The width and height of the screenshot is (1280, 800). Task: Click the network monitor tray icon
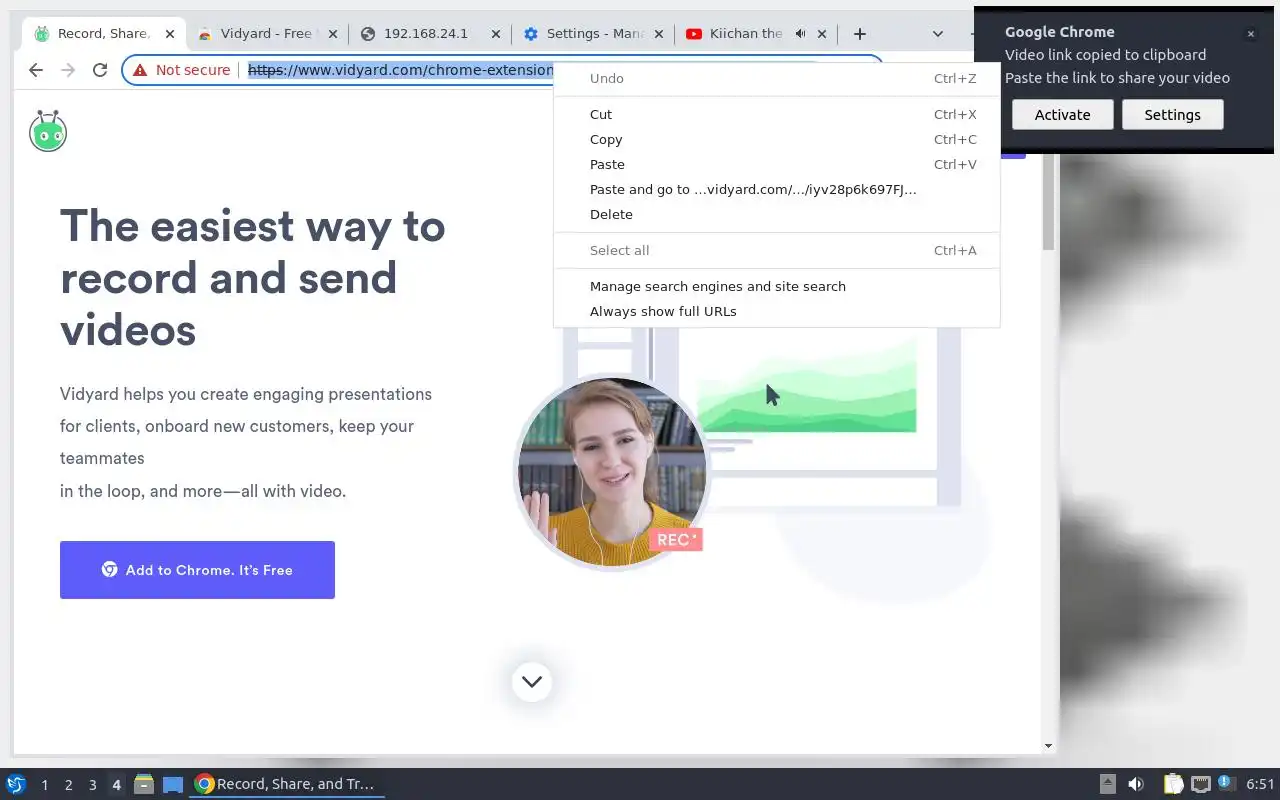coord(1201,784)
